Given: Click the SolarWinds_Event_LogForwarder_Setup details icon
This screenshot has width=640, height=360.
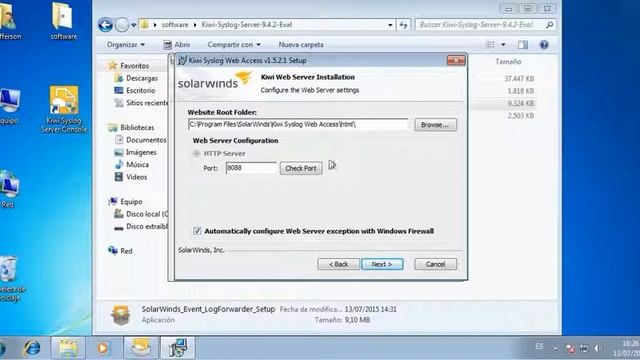Looking at the screenshot, I should [x=121, y=315].
